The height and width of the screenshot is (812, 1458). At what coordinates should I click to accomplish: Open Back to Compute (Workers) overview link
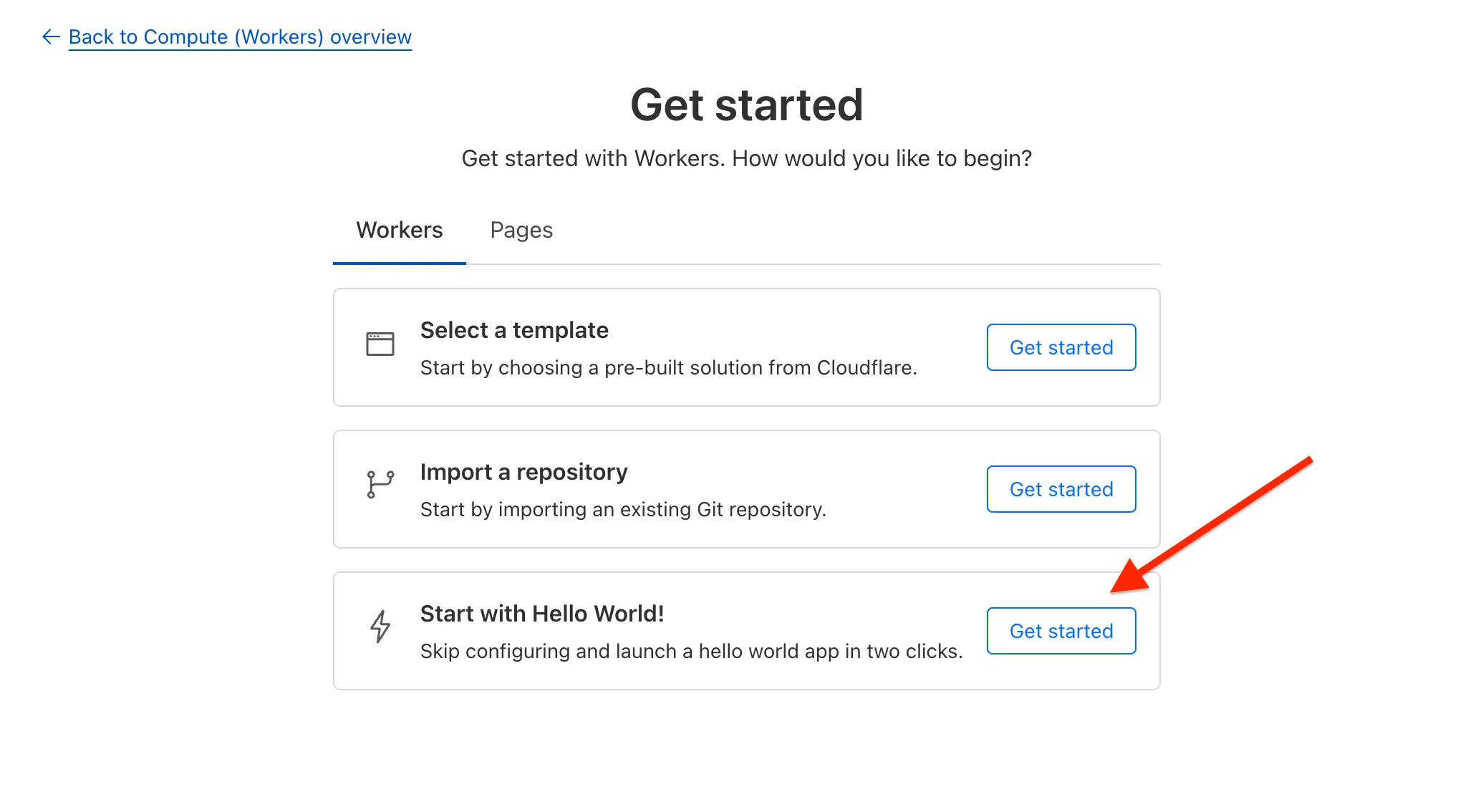point(240,37)
